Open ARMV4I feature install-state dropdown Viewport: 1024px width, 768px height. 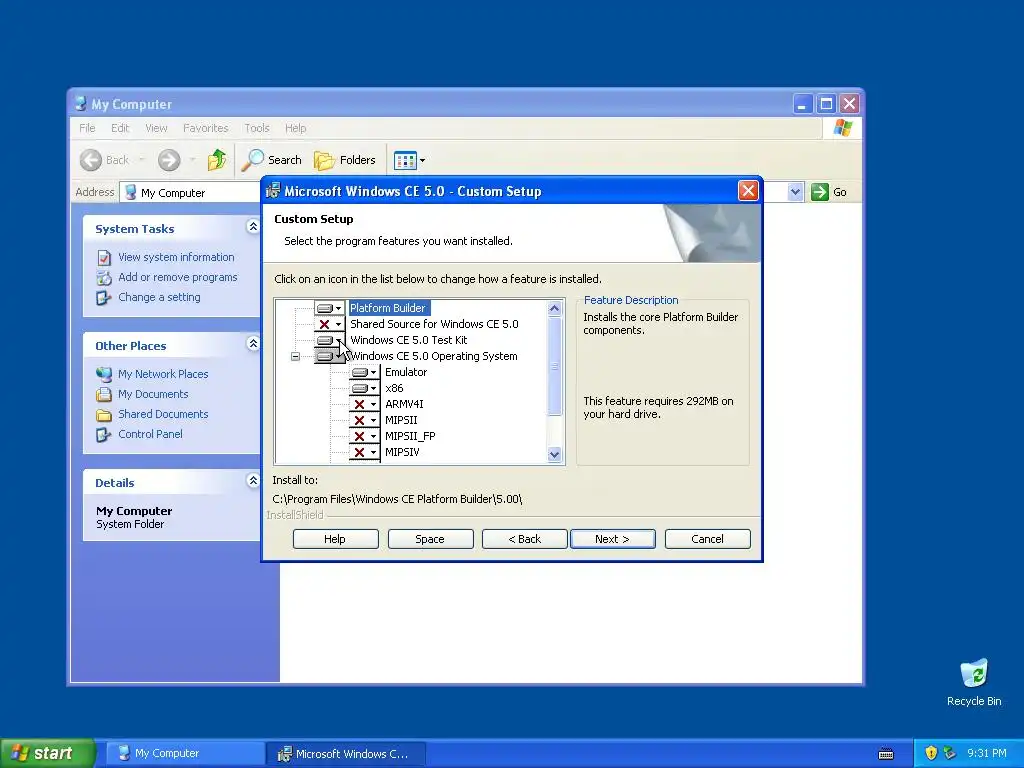click(364, 404)
